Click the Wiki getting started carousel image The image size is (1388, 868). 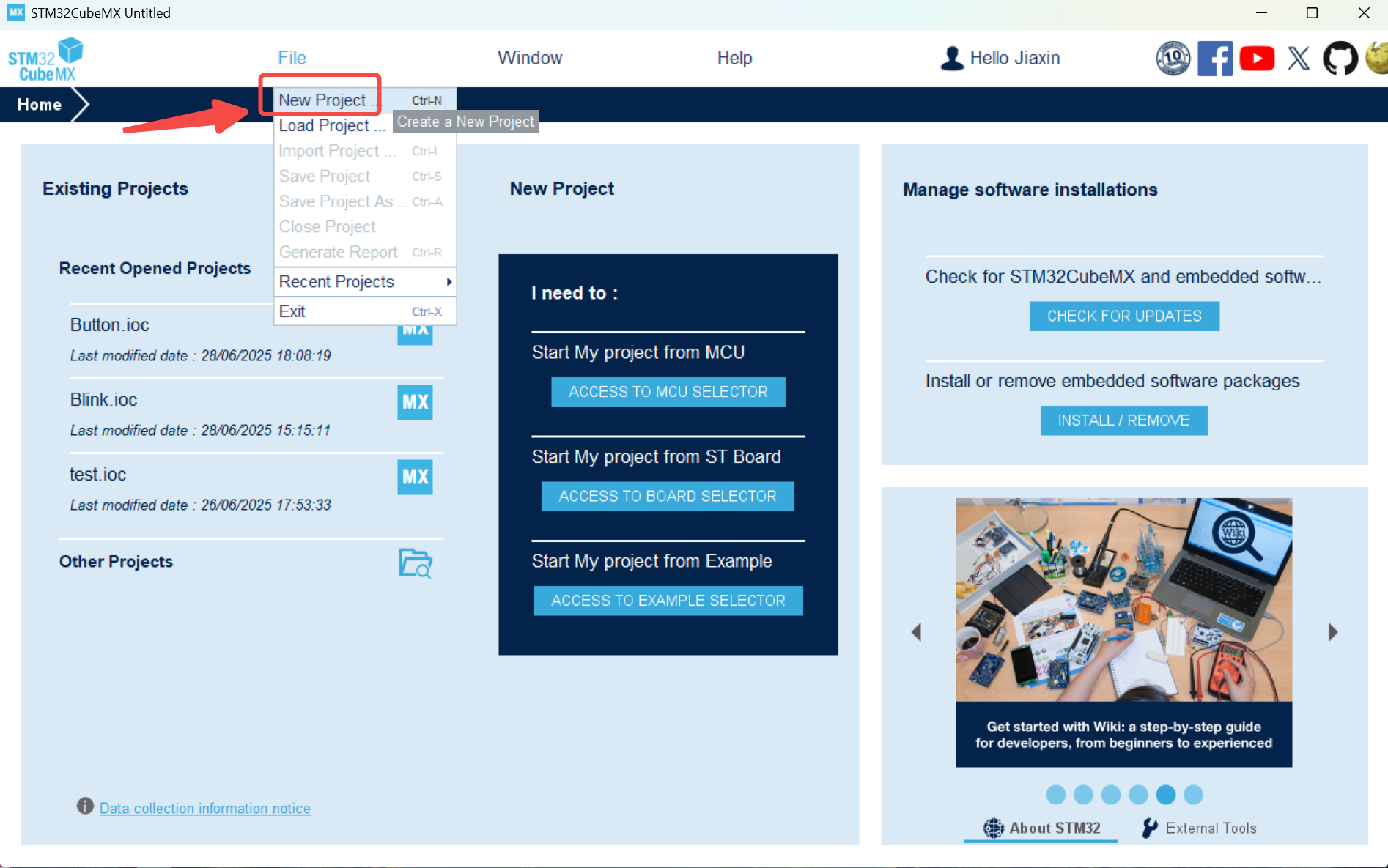[x=1123, y=600]
